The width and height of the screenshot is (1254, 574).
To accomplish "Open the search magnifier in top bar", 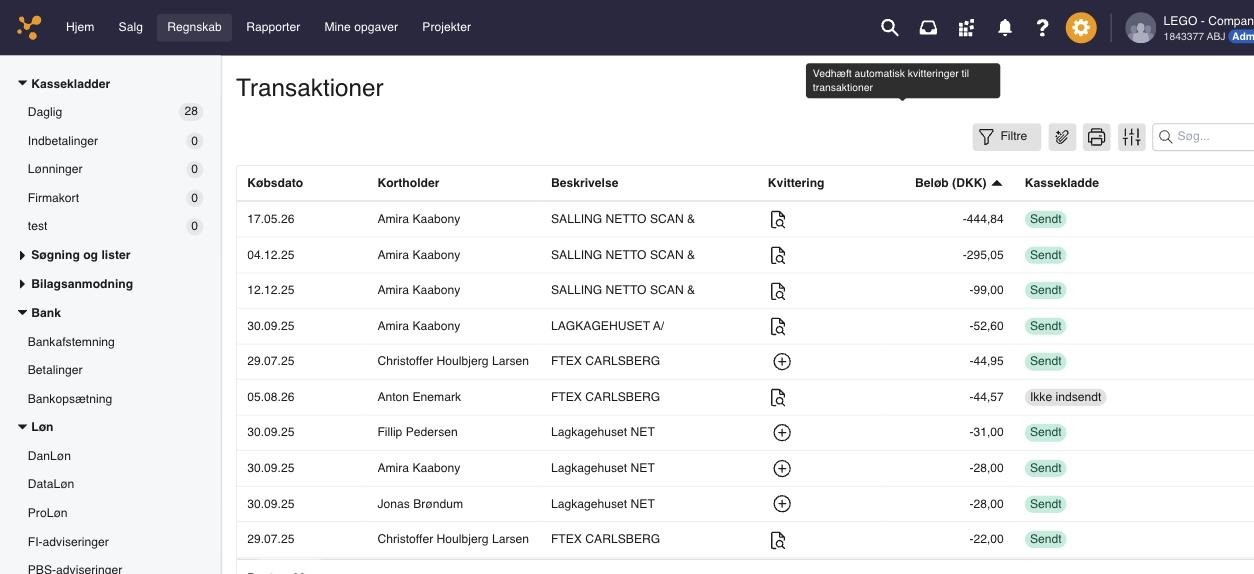I will 889,28.
